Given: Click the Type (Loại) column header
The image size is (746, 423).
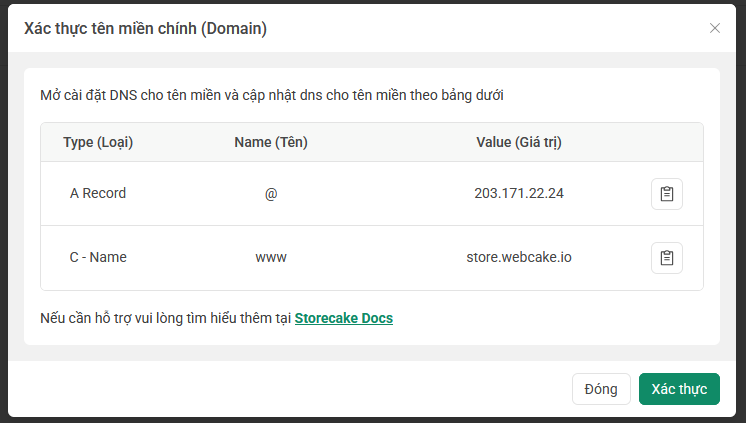Looking at the screenshot, I should (98, 143).
